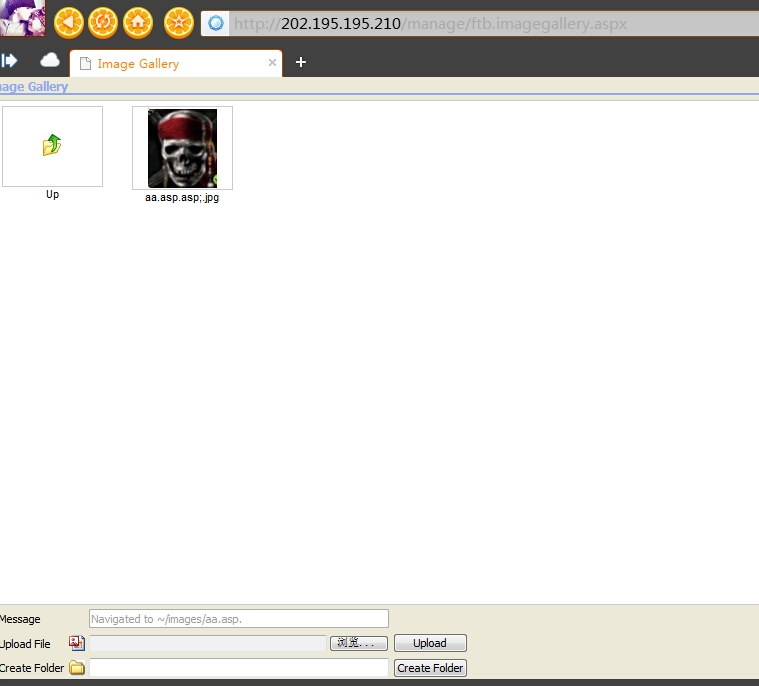Close the Image Gallery tab
The height and width of the screenshot is (686, 759).
tap(272, 62)
